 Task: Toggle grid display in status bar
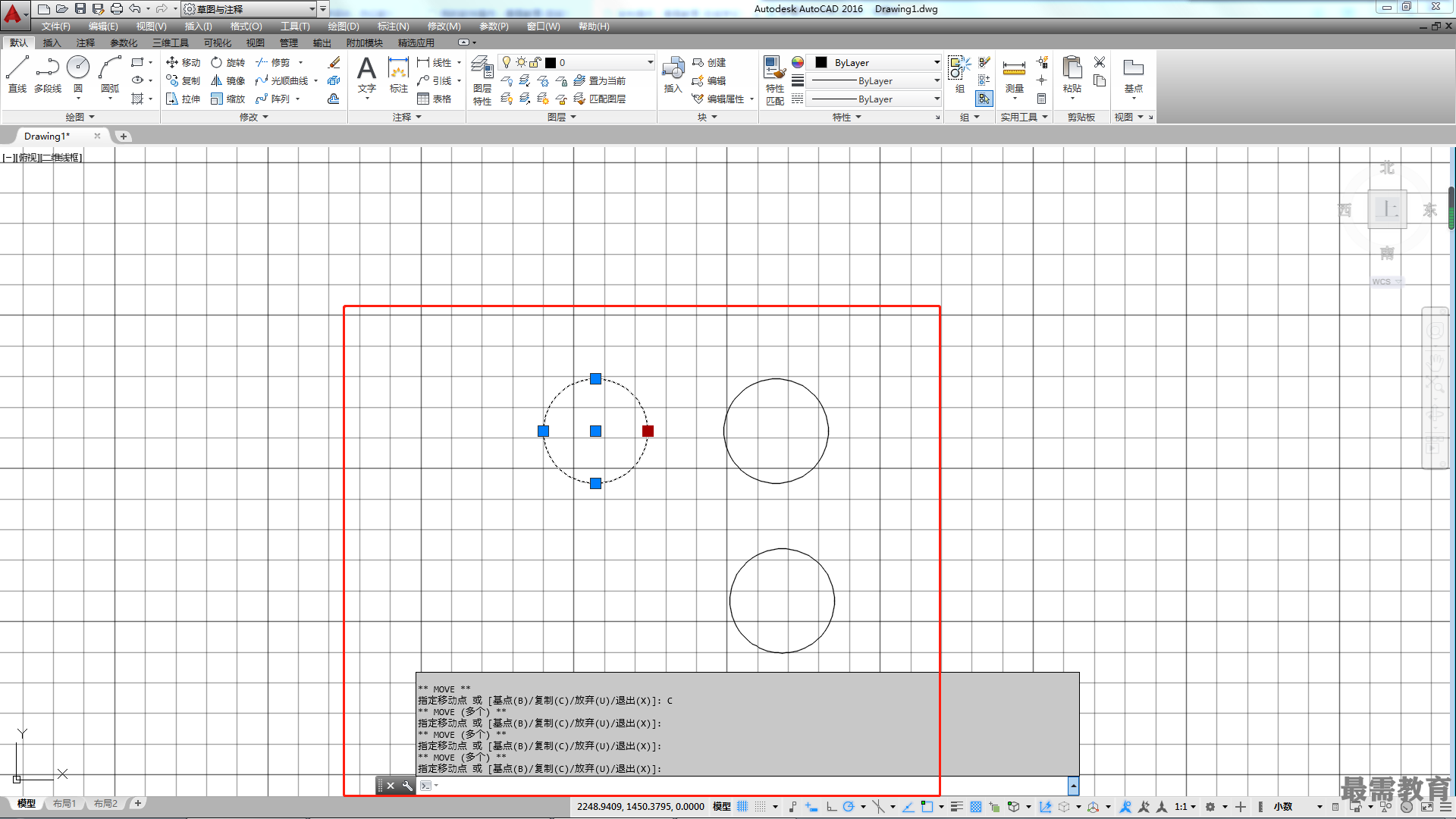click(742, 807)
